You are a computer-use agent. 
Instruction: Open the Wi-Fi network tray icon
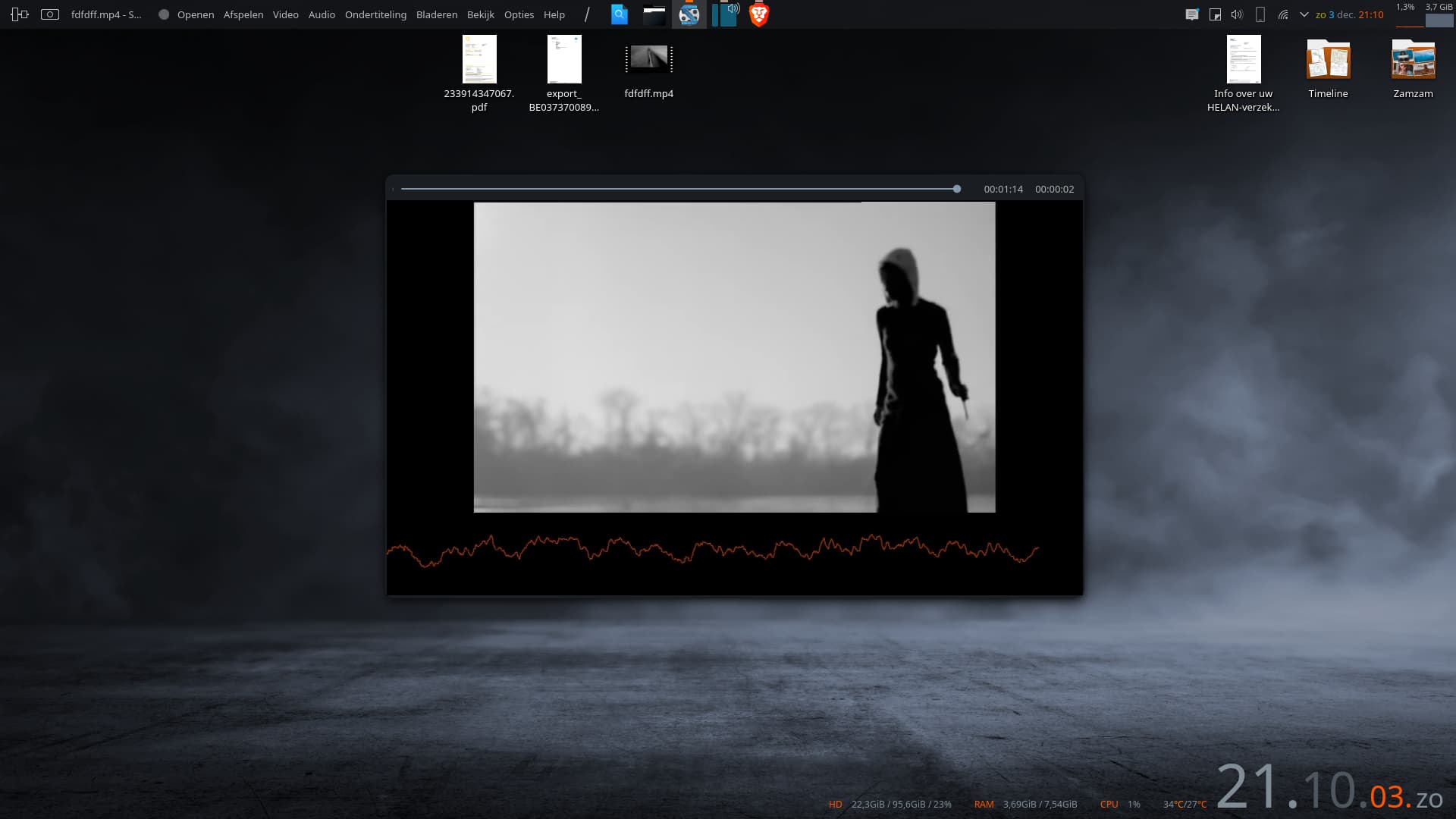1283,14
